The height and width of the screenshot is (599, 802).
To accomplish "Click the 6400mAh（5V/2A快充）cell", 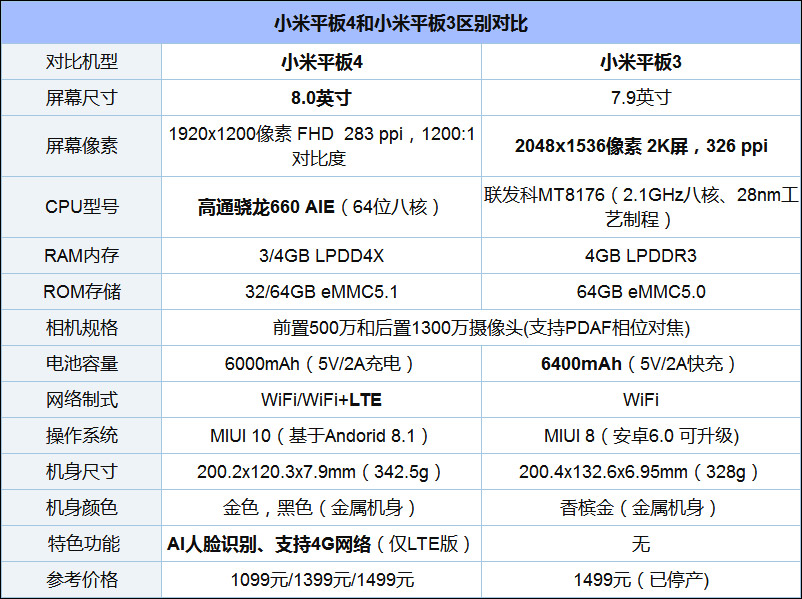I will pyautogui.click(x=641, y=364).
